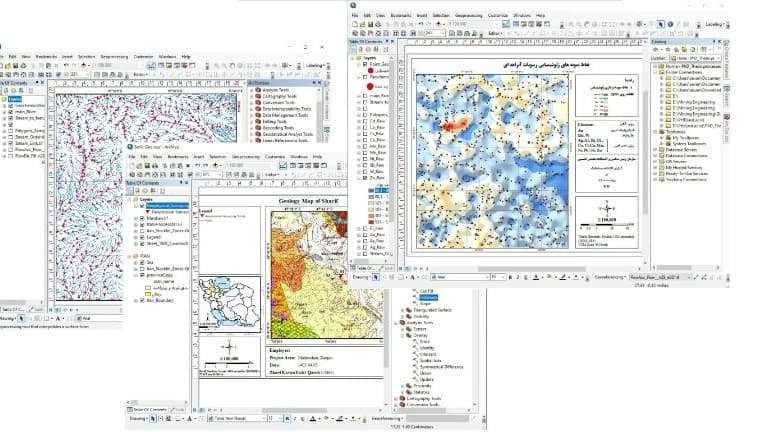Viewport: 768px width, 432px height.
Task: Toggle Cu_Raw layer checkbox in right window
Action: (x=365, y=140)
